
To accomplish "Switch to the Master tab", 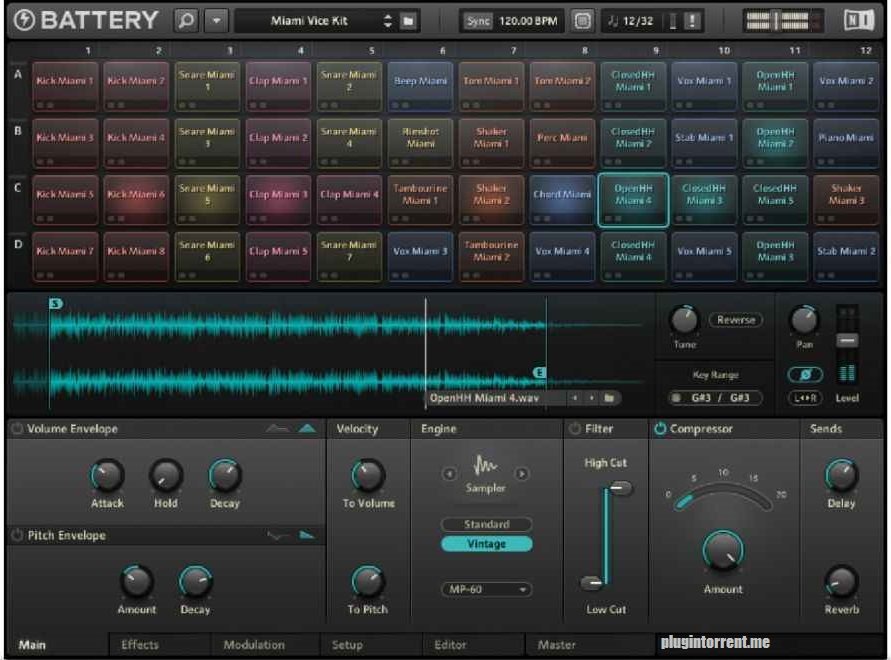I will tap(556, 645).
